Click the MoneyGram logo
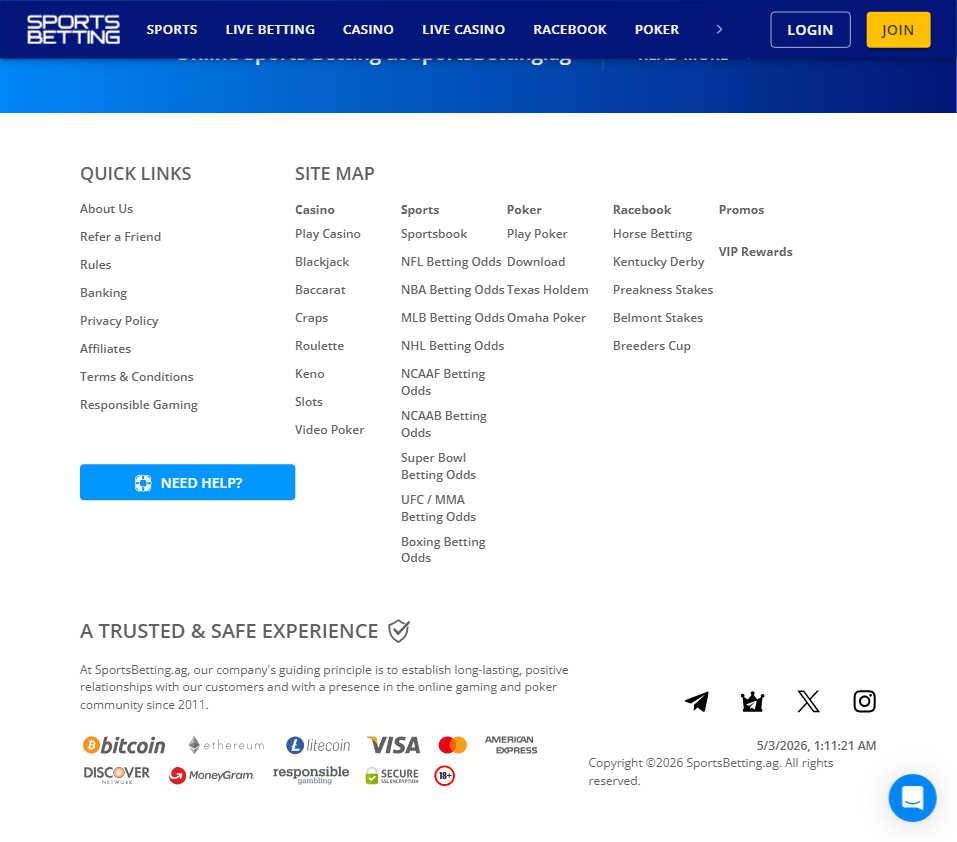Image resolution: width=957 pixels, height=842 pixels. [212, 775]
